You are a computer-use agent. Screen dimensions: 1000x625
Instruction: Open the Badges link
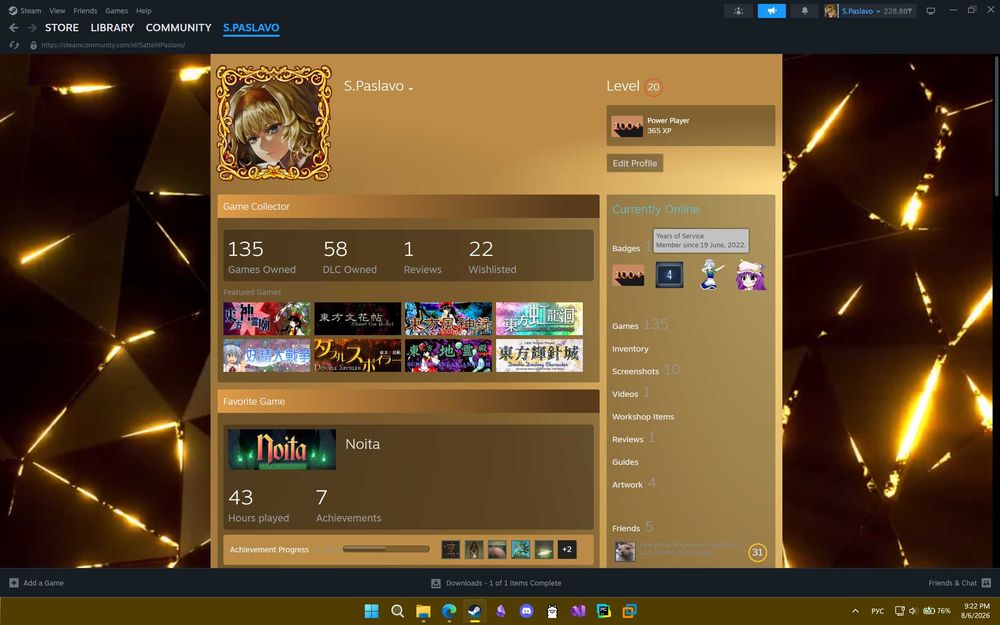coord(626,248)
